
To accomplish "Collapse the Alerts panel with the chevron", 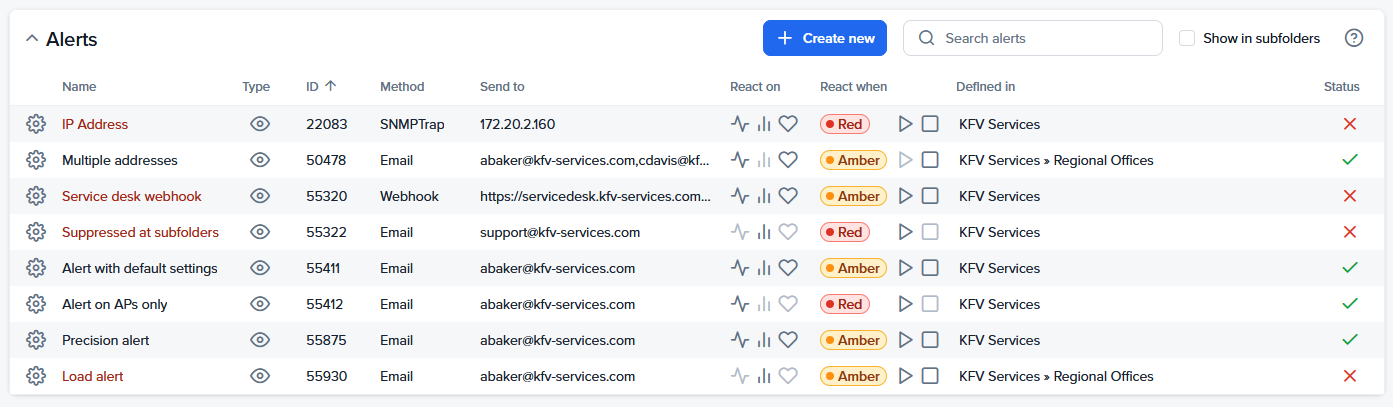I will pos(31,38).
